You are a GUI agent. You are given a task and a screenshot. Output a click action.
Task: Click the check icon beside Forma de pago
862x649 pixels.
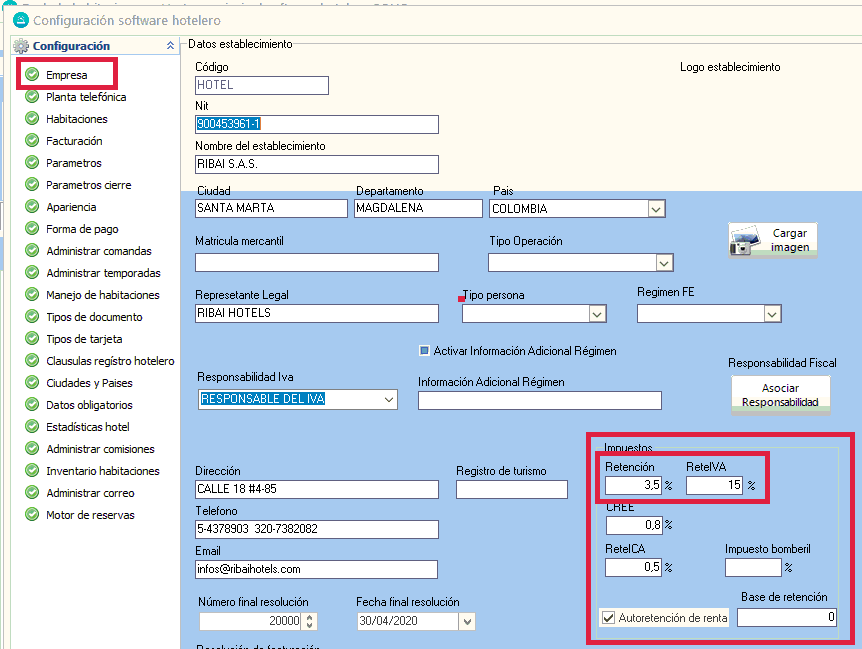coord(32,229)
